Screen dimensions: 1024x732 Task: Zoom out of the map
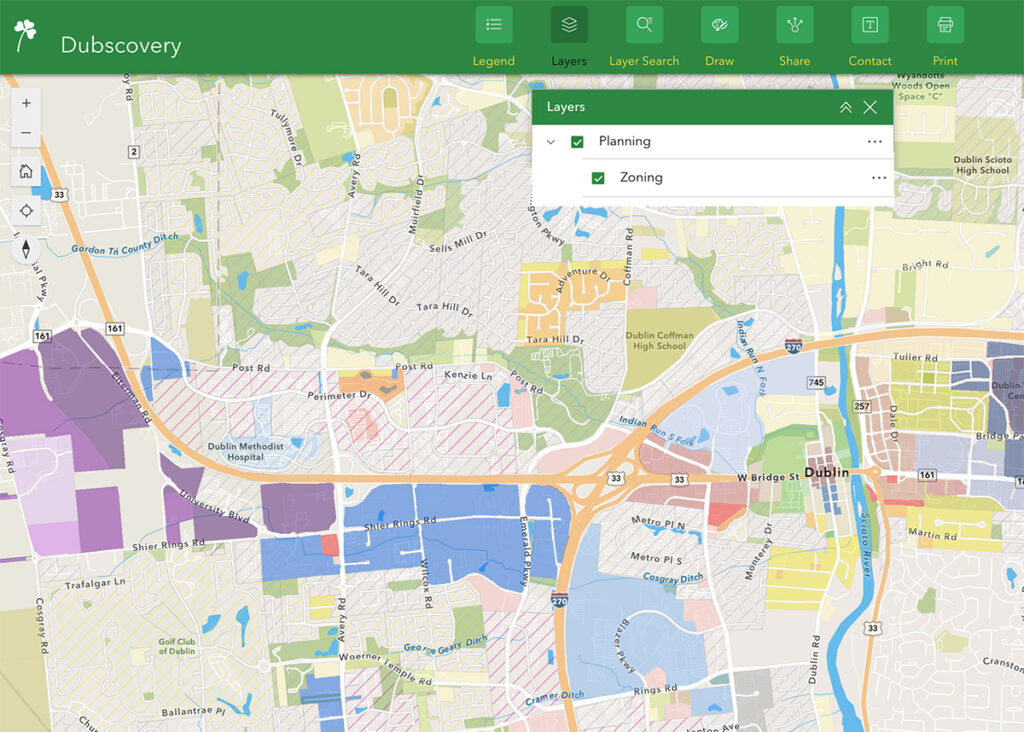tap(26, 133)
